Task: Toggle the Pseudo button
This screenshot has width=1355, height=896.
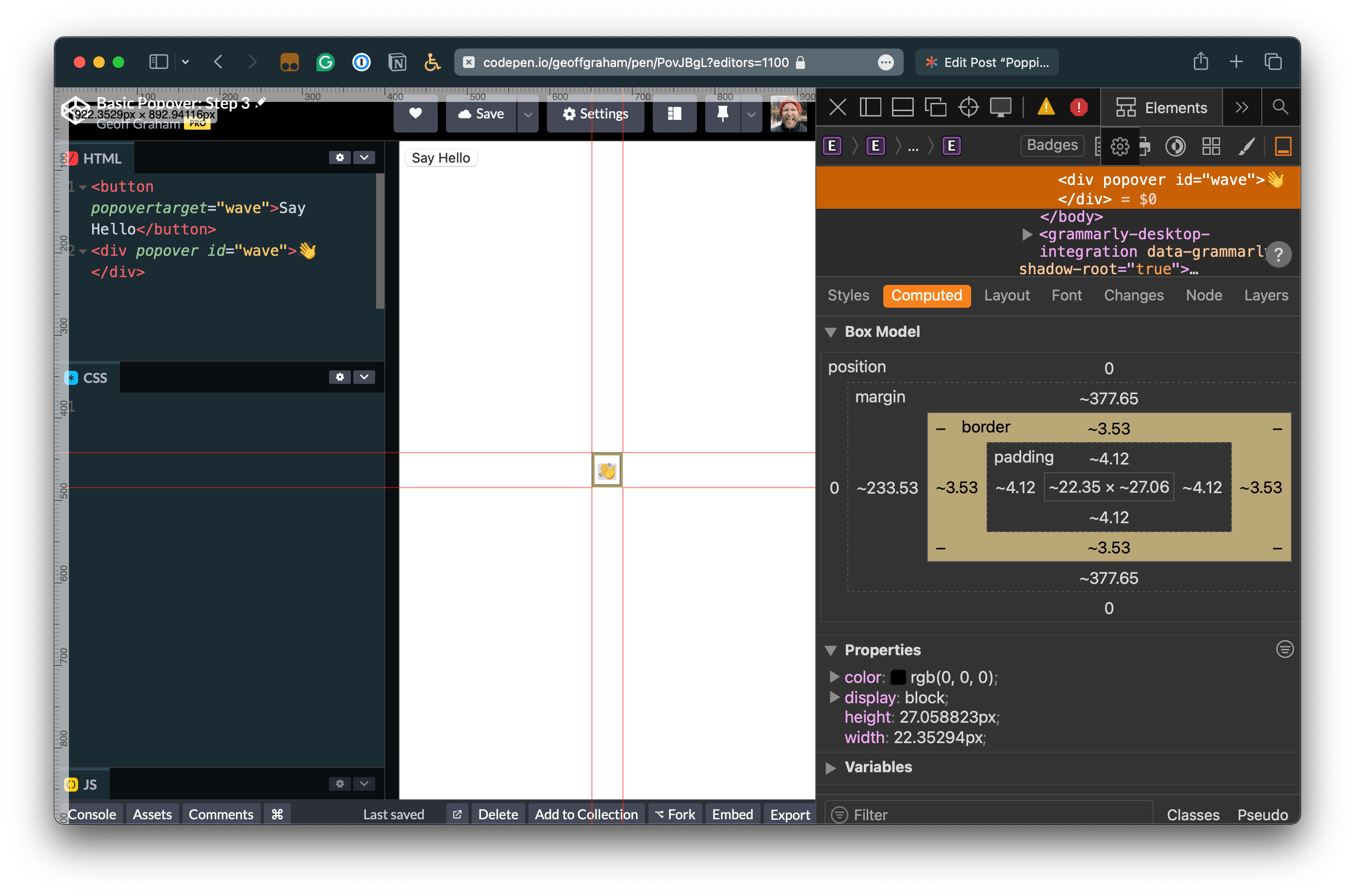Action: pos(1262,815)
